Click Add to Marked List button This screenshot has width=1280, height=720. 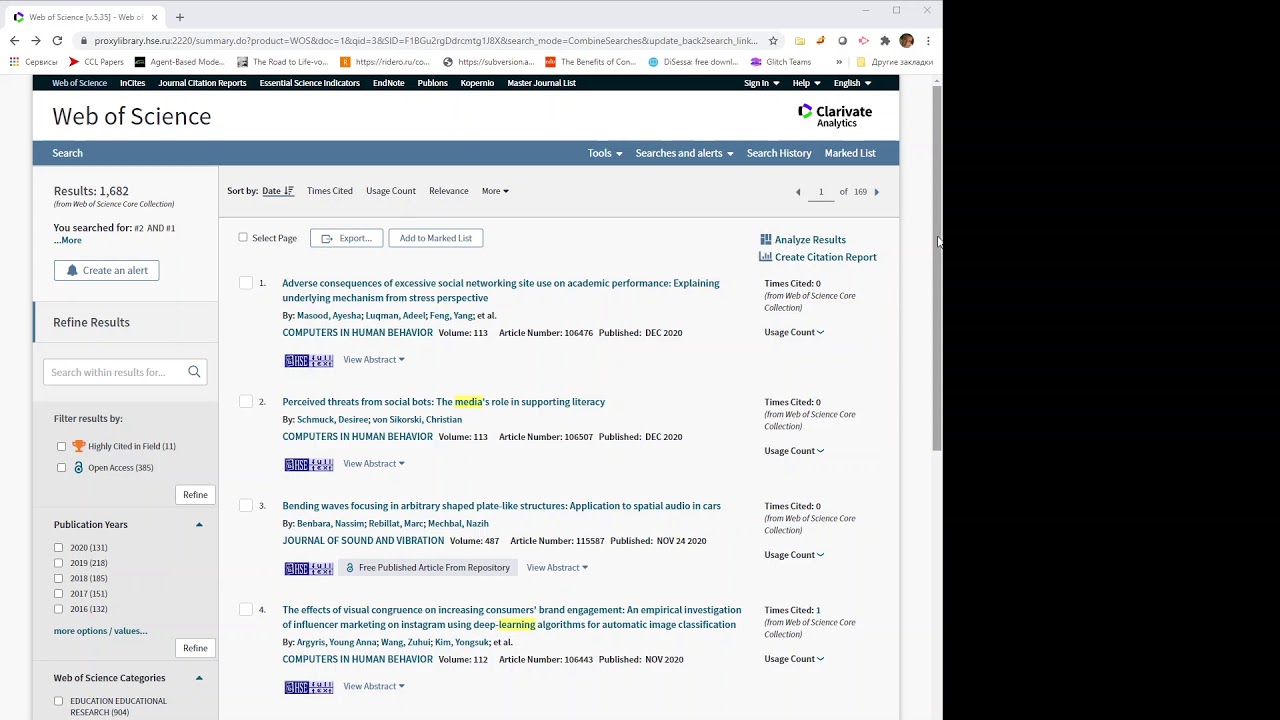point(436,238)
